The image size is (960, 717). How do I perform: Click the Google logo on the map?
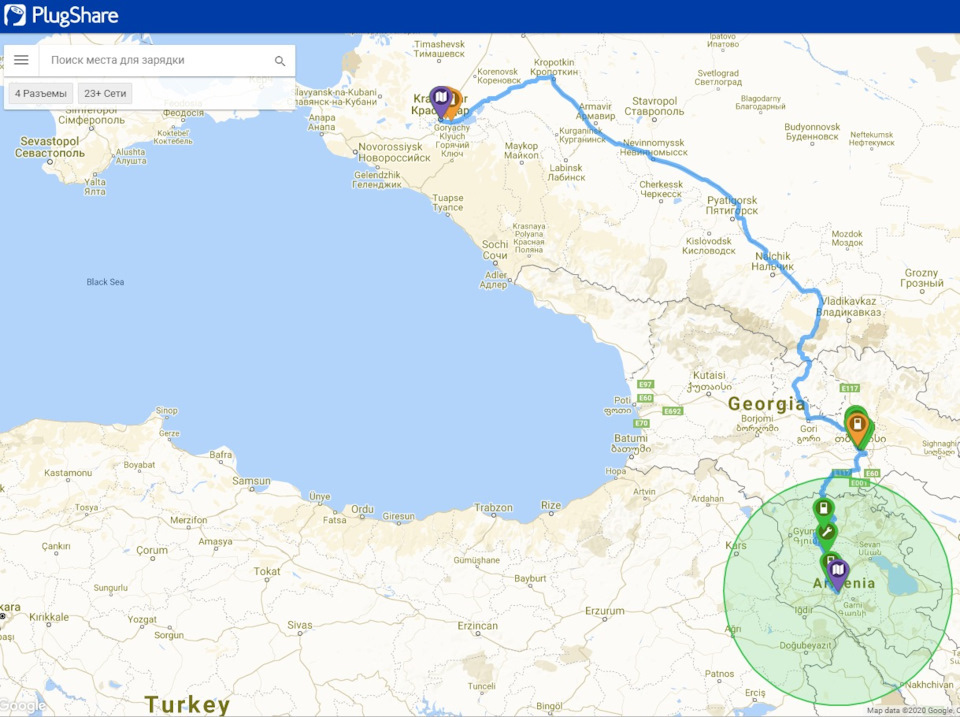coord(23,705)
